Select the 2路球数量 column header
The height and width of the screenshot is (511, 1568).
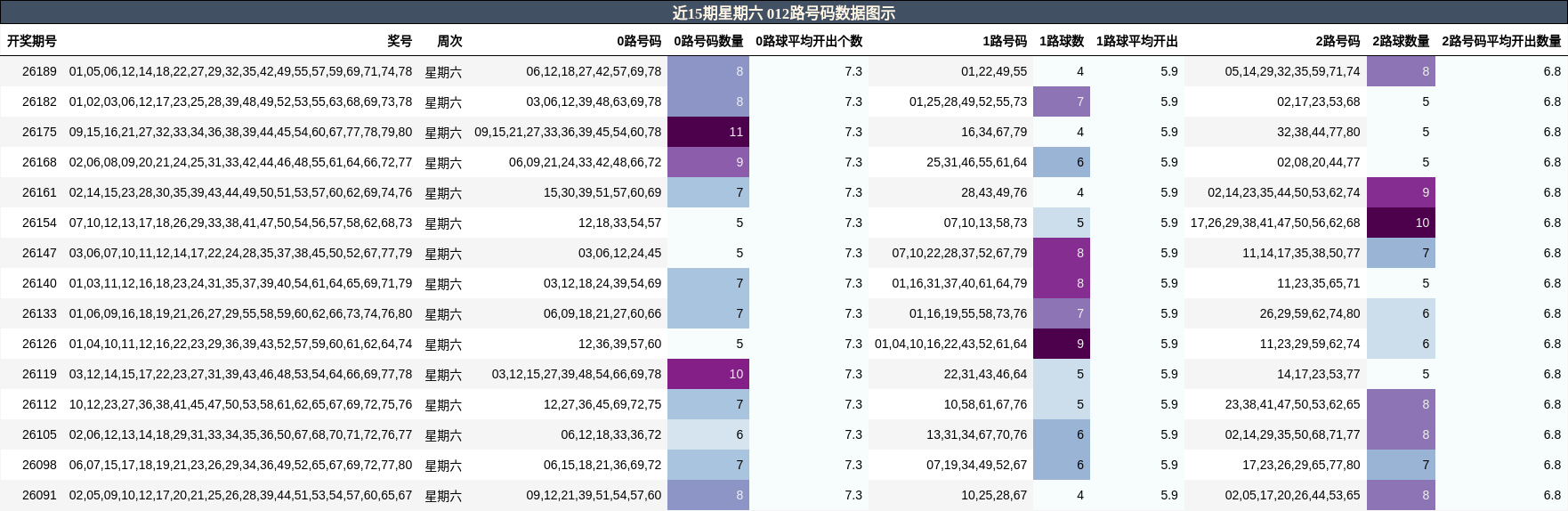tap(1401, 41)
